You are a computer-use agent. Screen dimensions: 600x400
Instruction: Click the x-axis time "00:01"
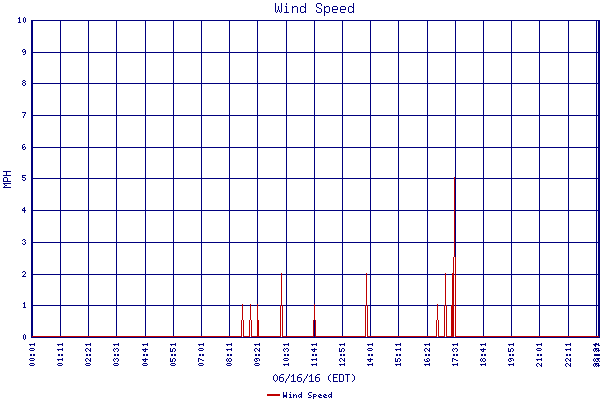click(x=32, y=354)
